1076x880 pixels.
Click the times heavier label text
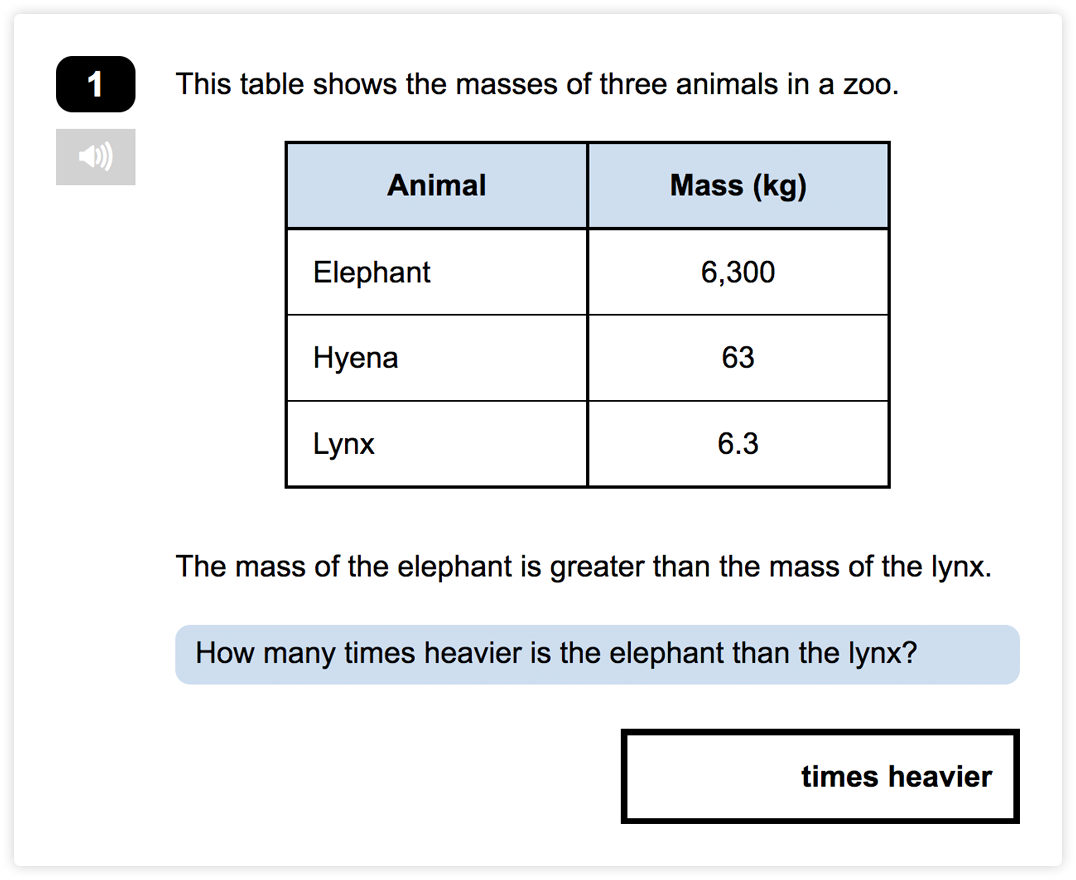click(x=896, y=776)
